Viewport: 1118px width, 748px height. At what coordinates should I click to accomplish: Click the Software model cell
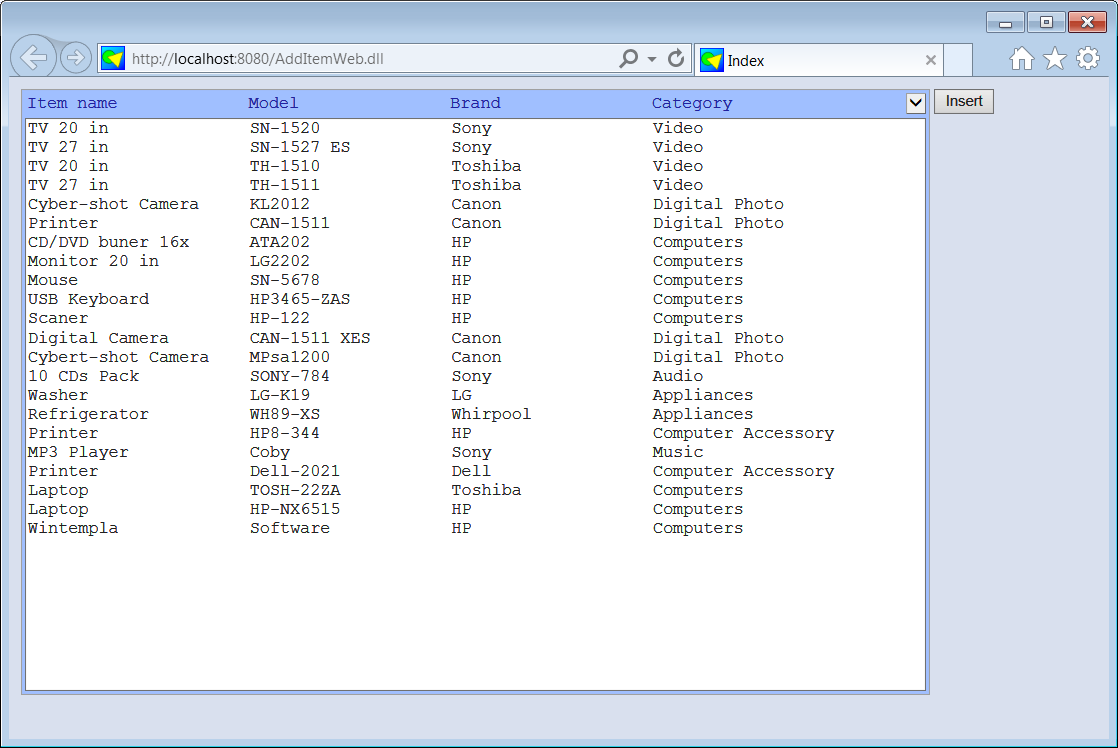point(289,528)
